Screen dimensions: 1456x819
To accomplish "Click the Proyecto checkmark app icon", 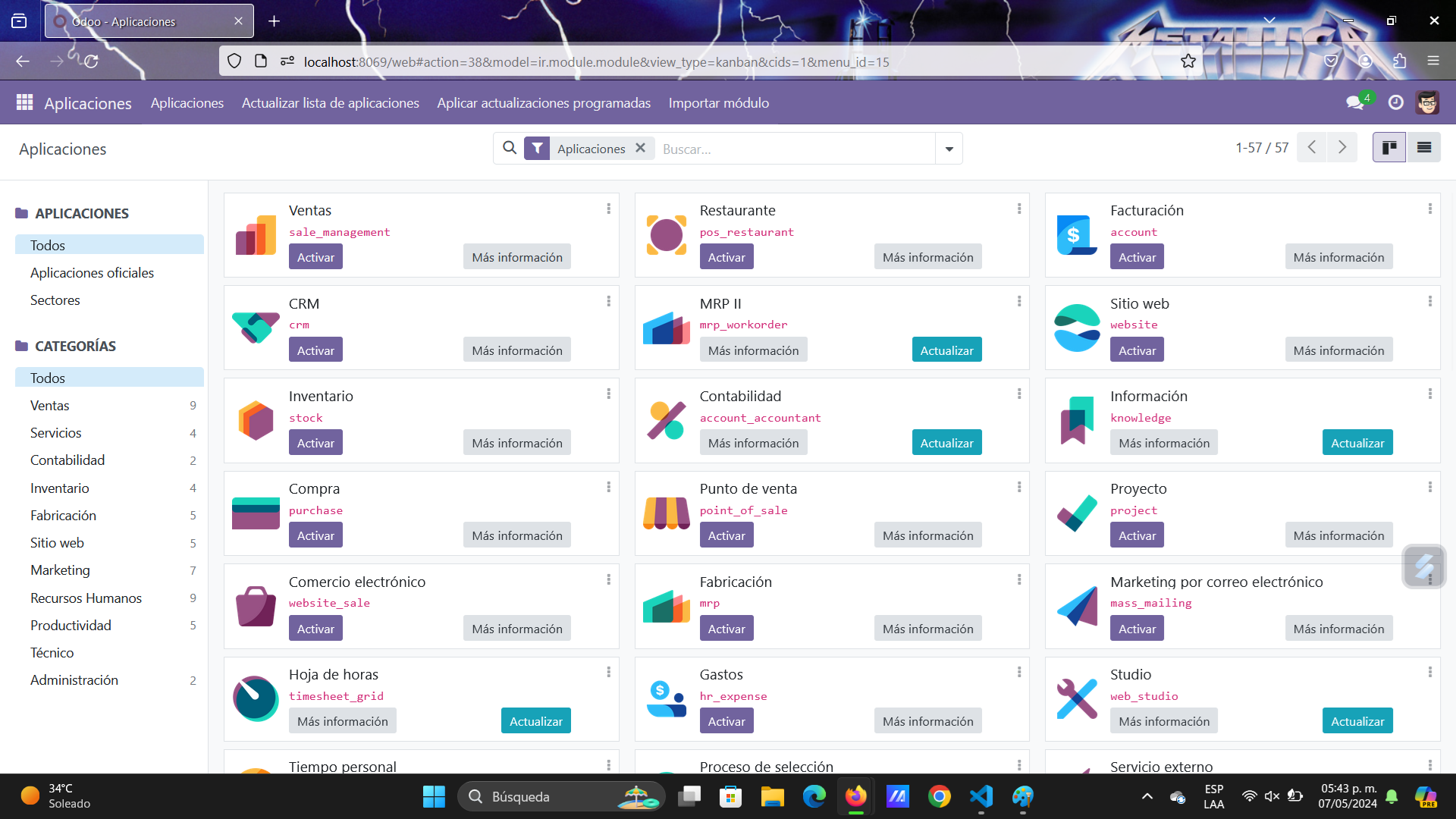I will pos(1077,513).
